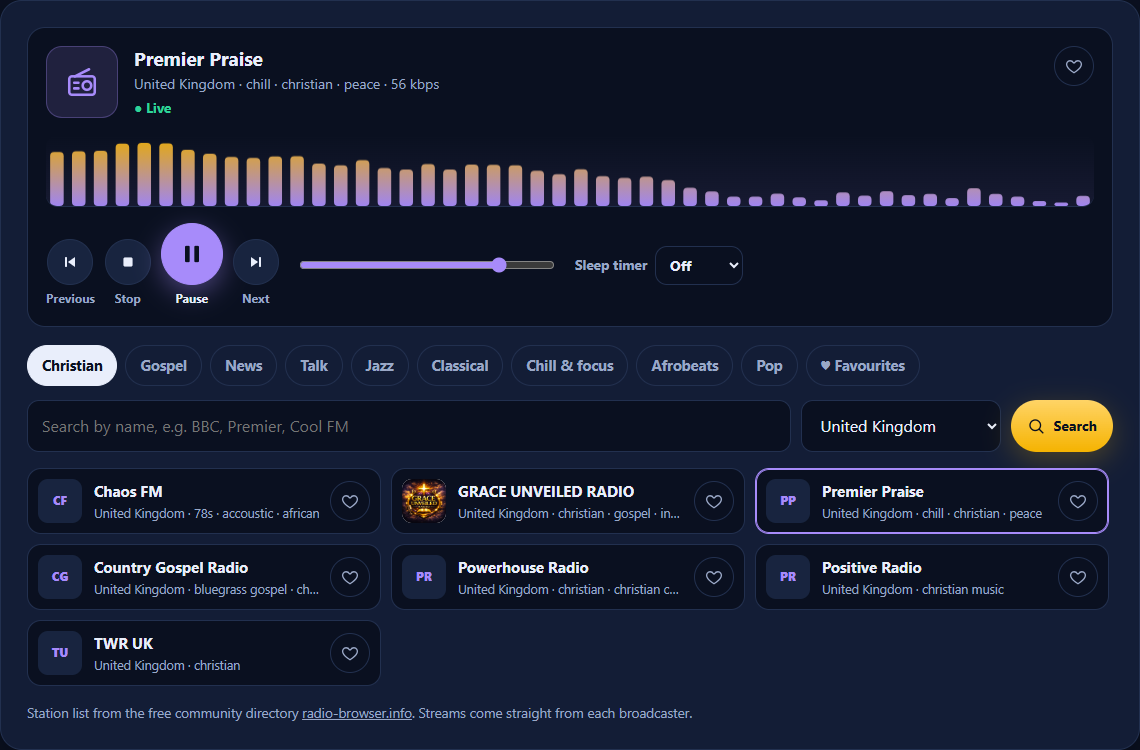Click the TU badge of TWR UK
The width and height of the screenshot is (1140, 750).
tap(60, 653)
